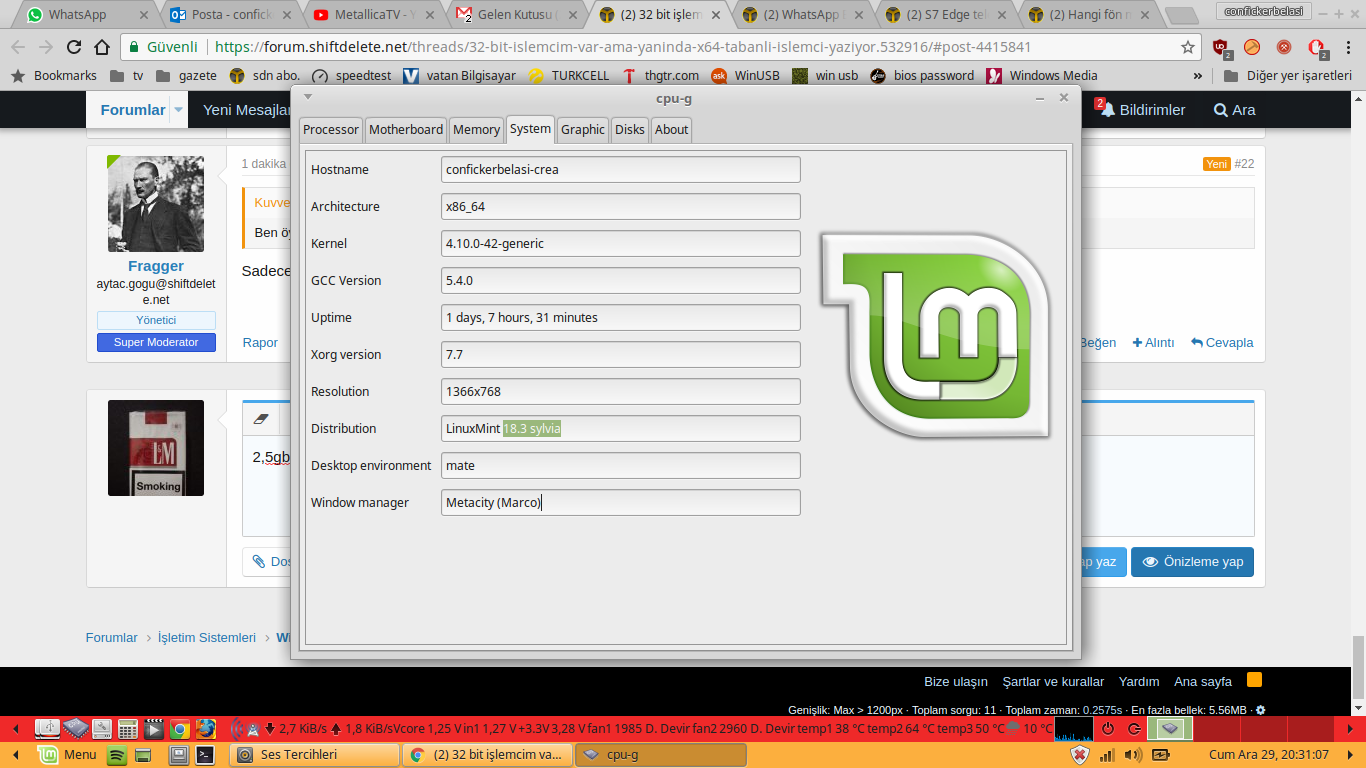
Task: Open the Diğer yer işaretleri folder
Action: [x=1288, y=75]
